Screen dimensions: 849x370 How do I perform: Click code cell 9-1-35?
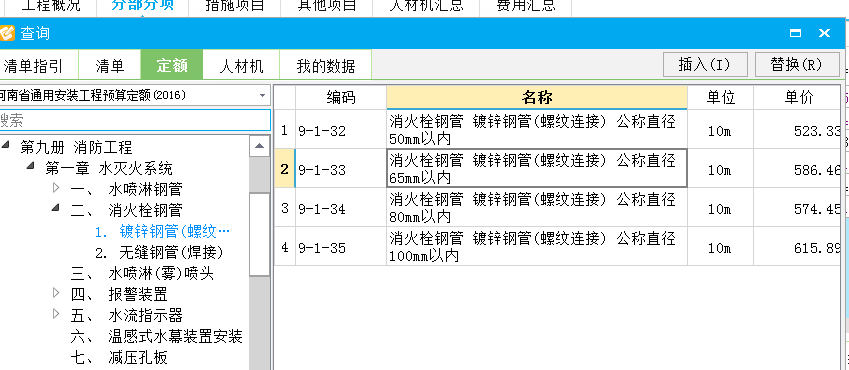(341, 247)
